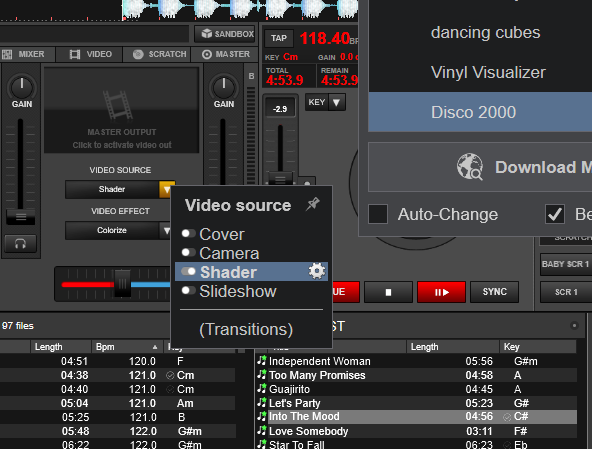Activate the Master Output video preview
This screenshot has width=592, height=449.
coord(122,110)
